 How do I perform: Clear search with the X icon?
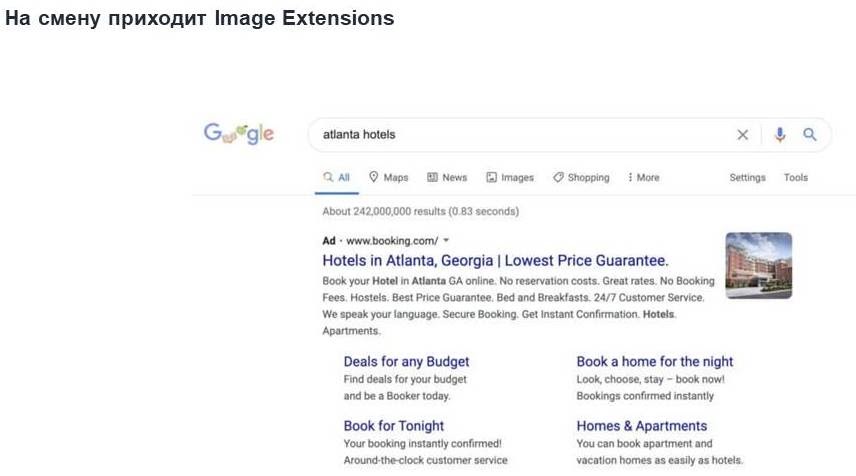point(742,135)
